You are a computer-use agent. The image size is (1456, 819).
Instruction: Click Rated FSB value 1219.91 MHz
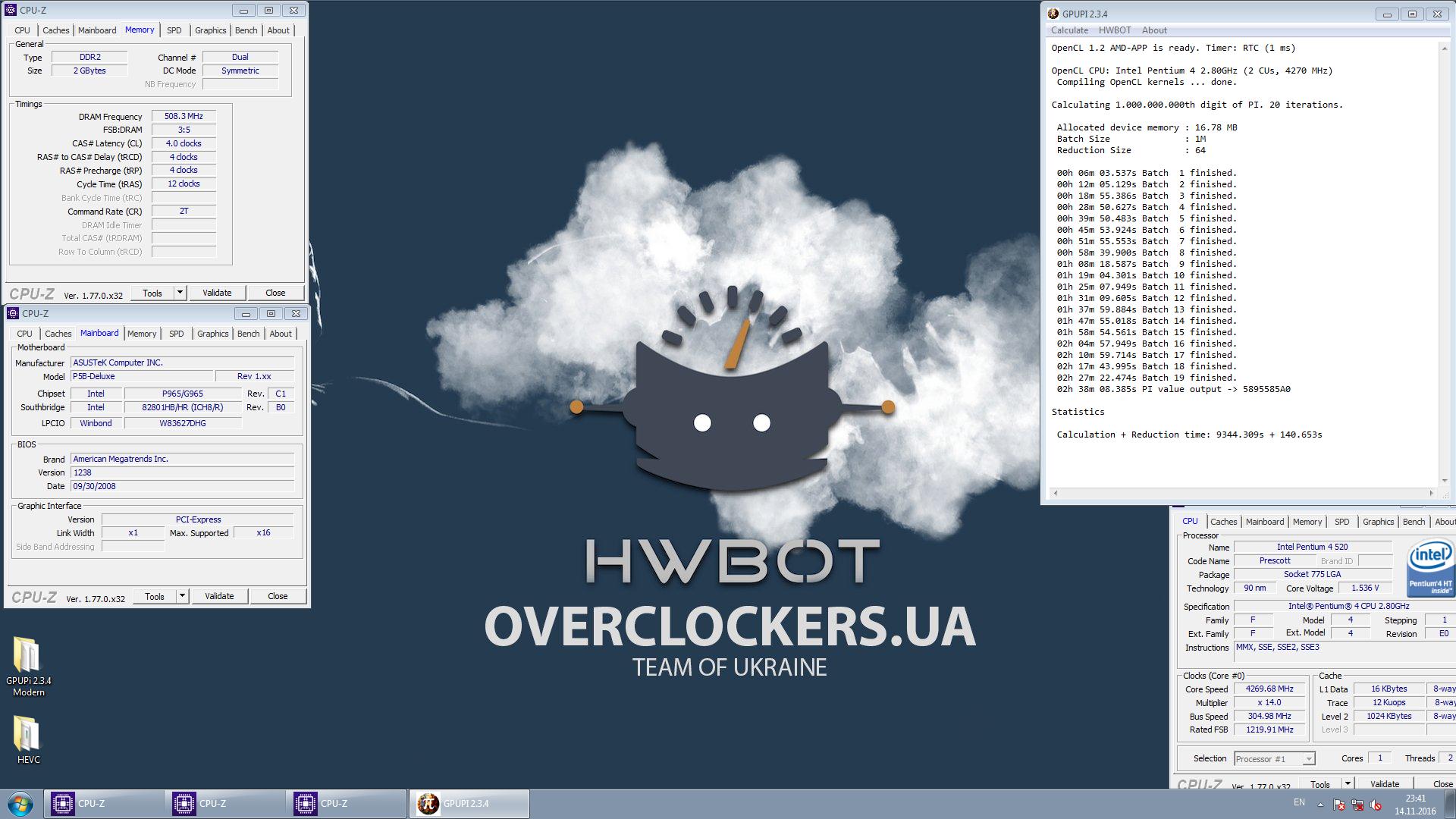point(1269,730)
